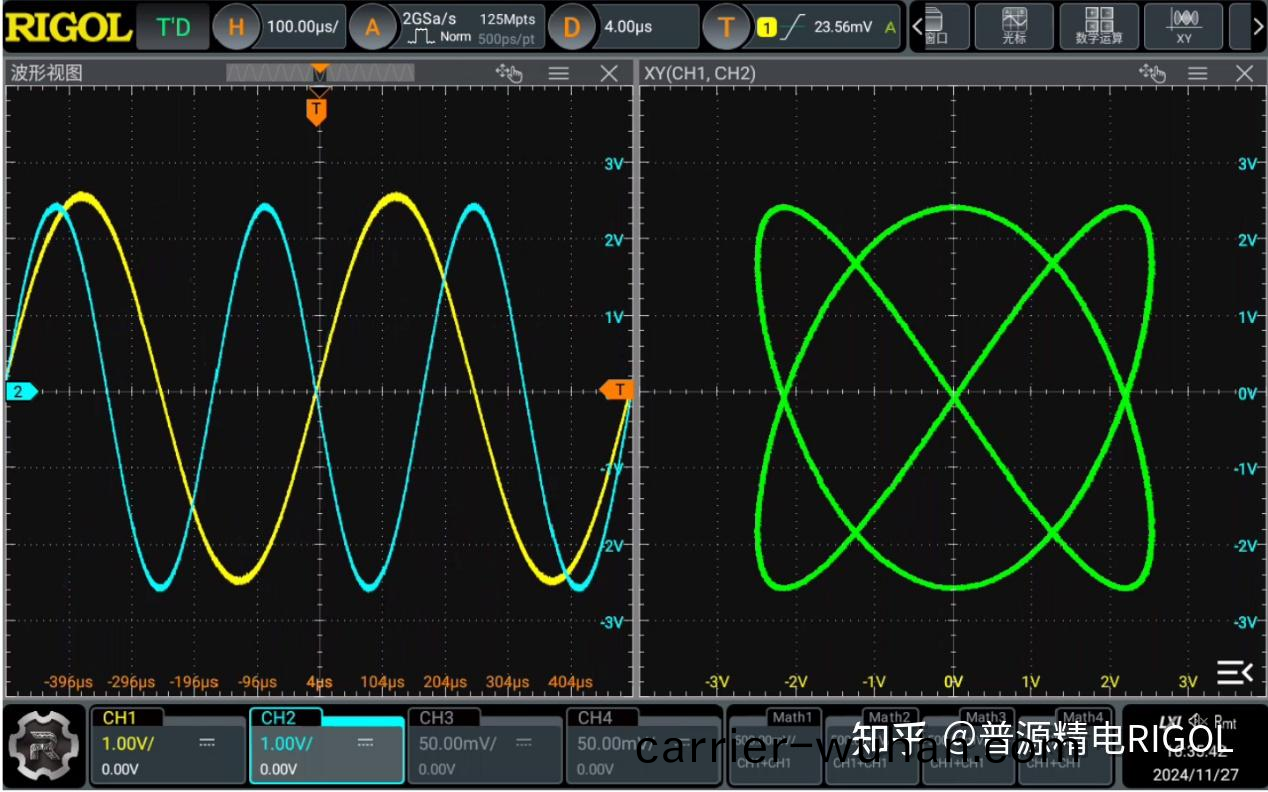
Task: Tap the gear-shaped function navigation icon
Action: point(45,746)
